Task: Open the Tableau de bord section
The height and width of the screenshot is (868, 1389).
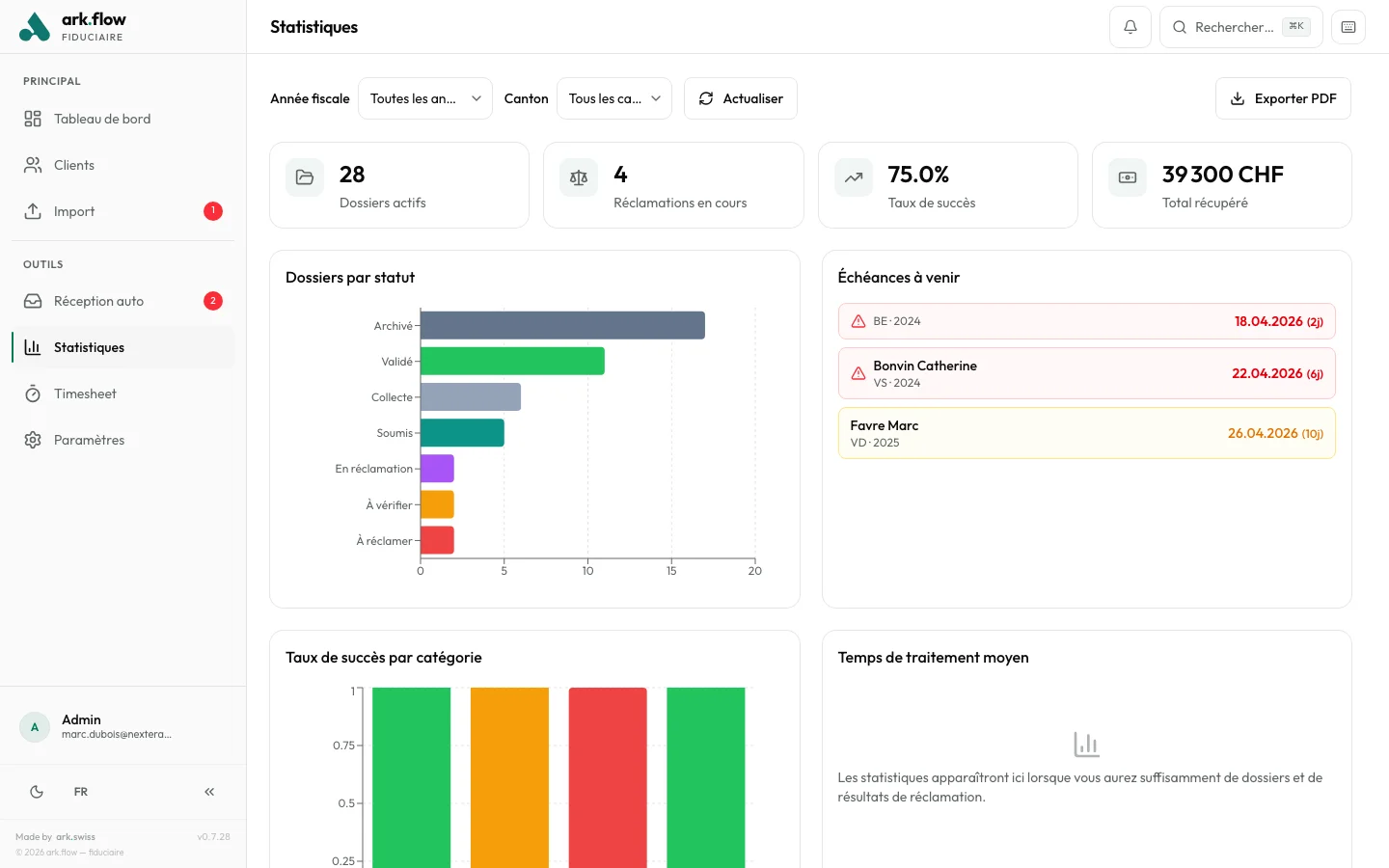Action: pos(102,119)
